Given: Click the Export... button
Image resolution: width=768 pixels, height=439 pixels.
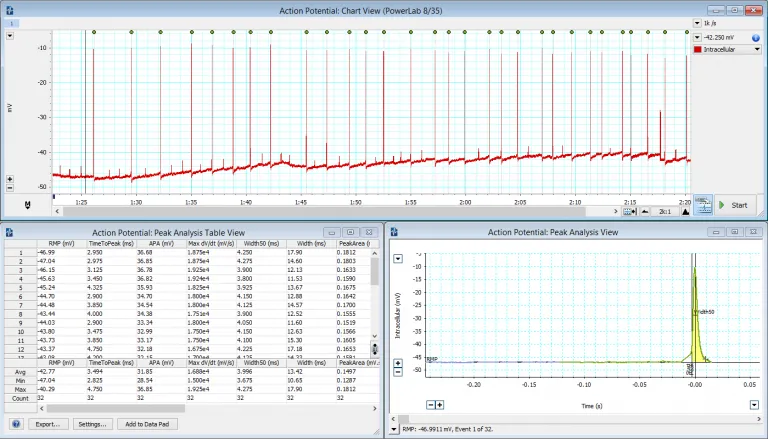Looking at the screenshot, I should (47, 424).
